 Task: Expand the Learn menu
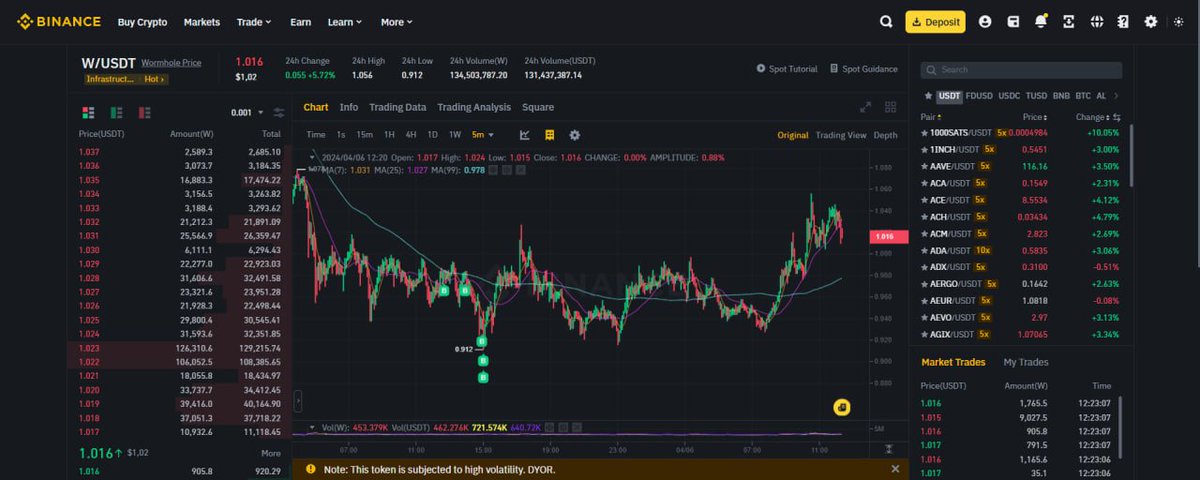tap(345, 21)
